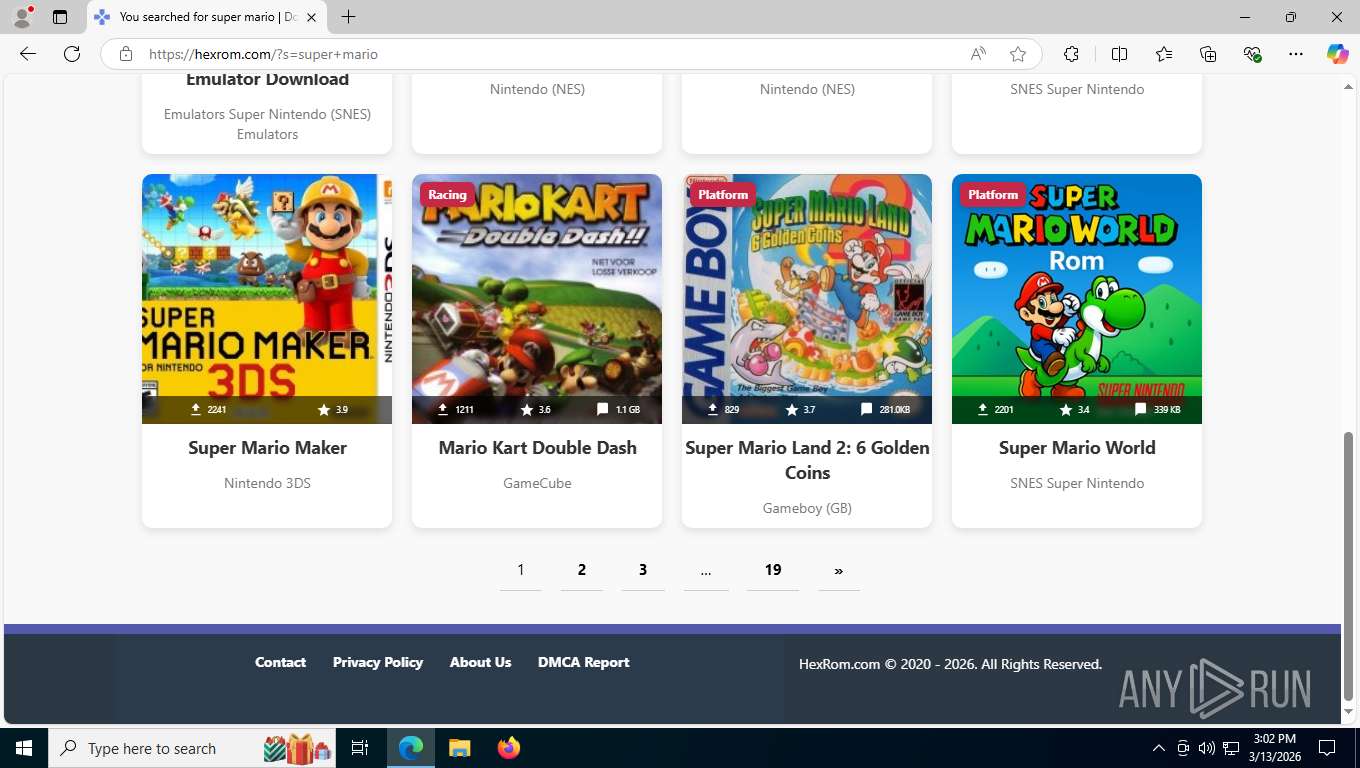Open Edge Settings and more menu
Viewport: 1360px width, 768px height.
(x=1296, y=54)
